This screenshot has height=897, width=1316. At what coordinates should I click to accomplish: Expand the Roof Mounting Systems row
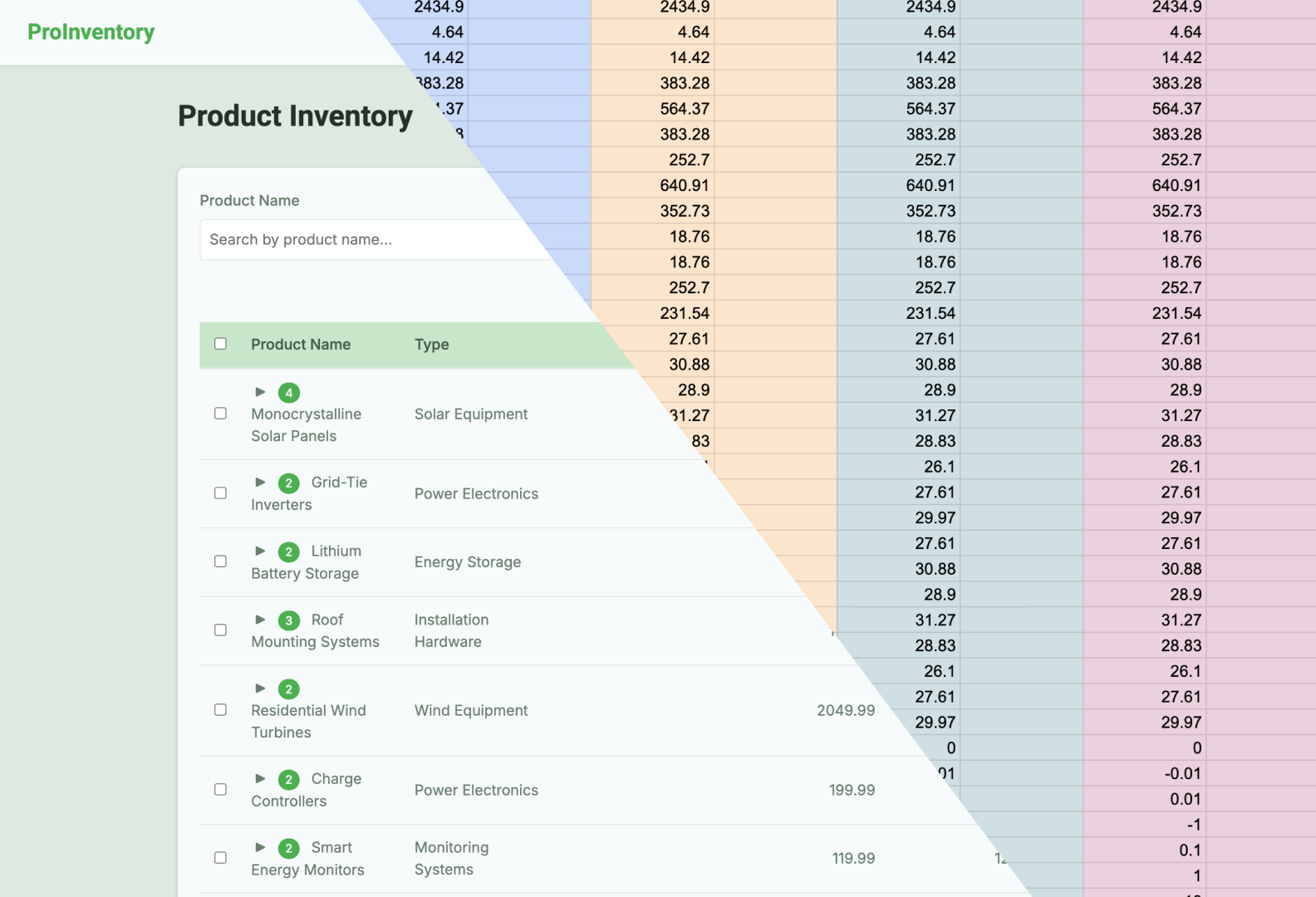pos(260,620)
